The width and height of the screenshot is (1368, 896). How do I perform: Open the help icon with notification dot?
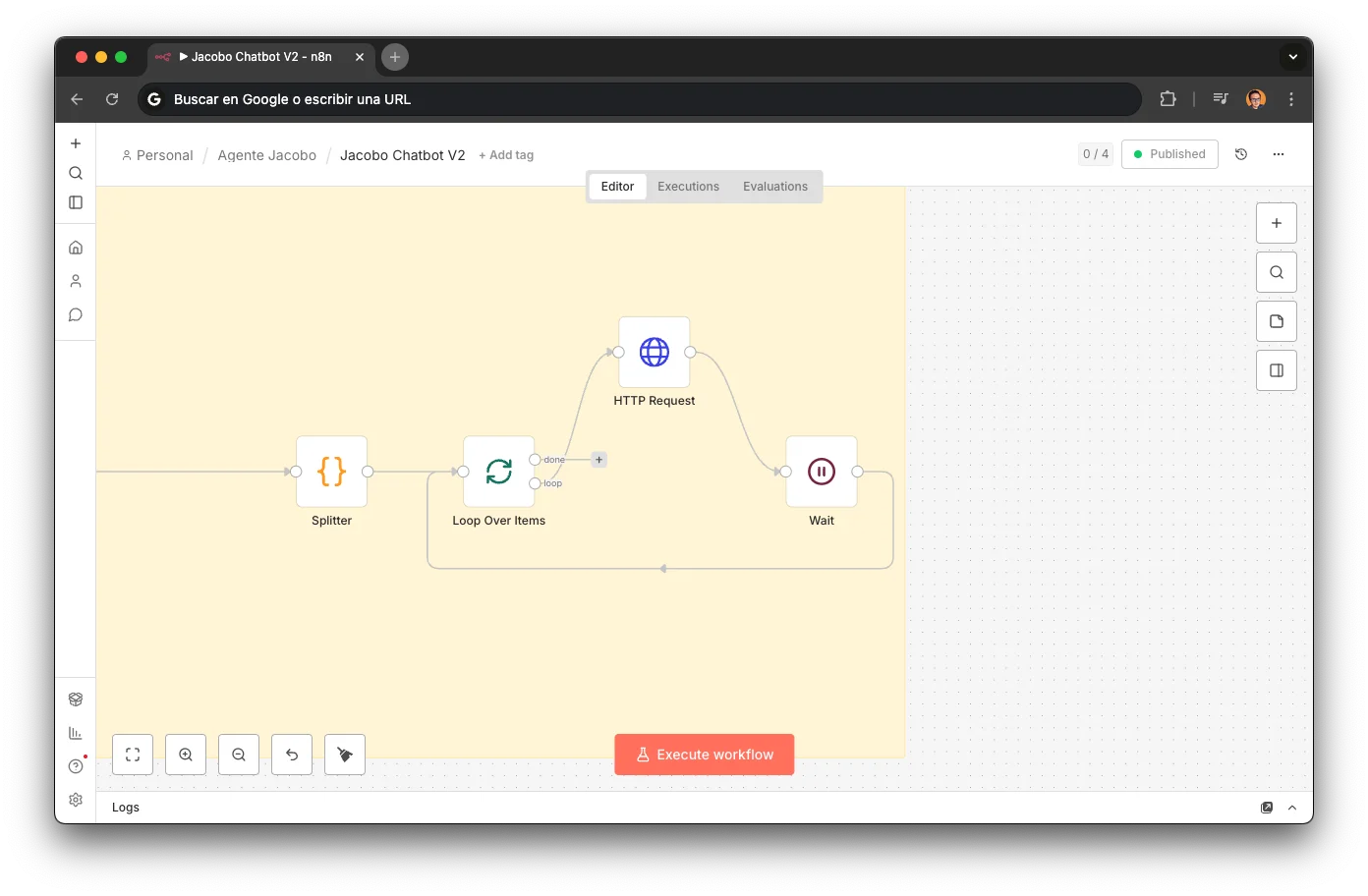(76, 765)
